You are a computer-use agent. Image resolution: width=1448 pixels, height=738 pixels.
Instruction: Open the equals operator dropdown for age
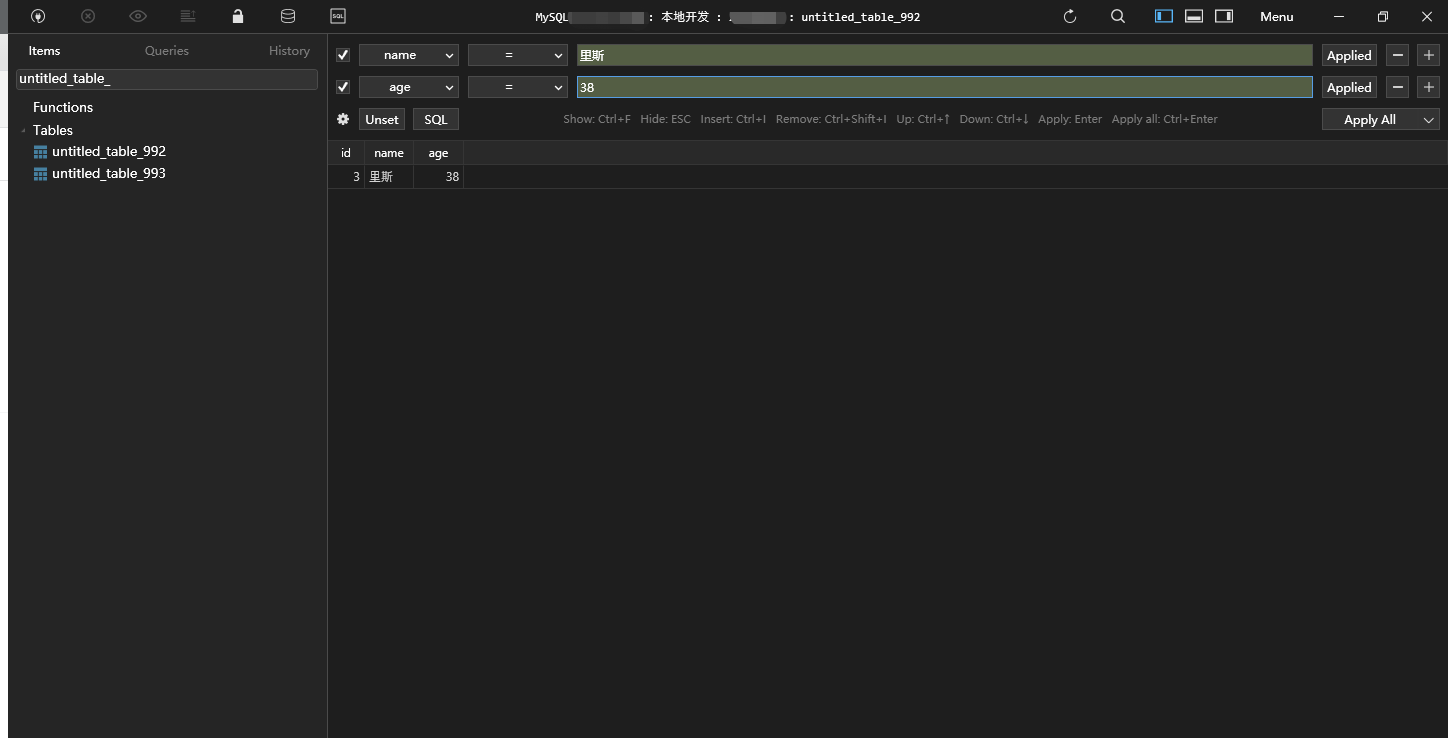tap(517, 87)
